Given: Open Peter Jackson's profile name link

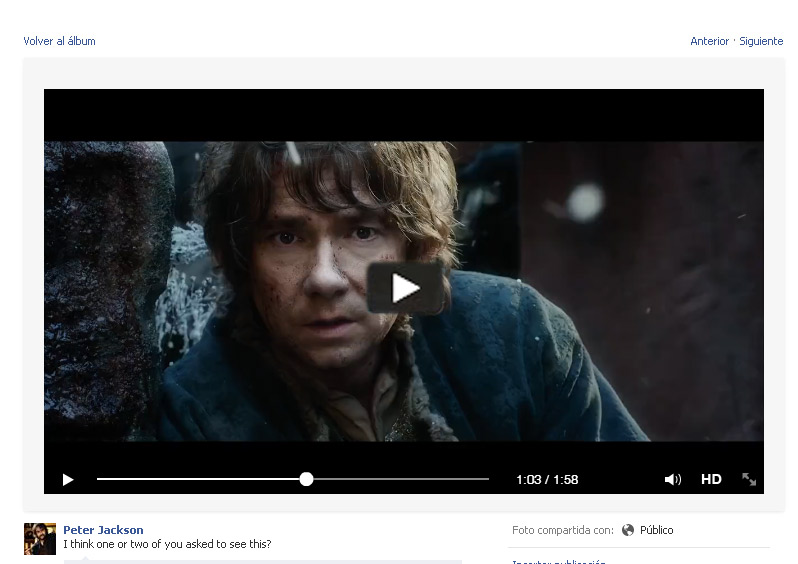Looking at the screenshot, I should (103, 530).
